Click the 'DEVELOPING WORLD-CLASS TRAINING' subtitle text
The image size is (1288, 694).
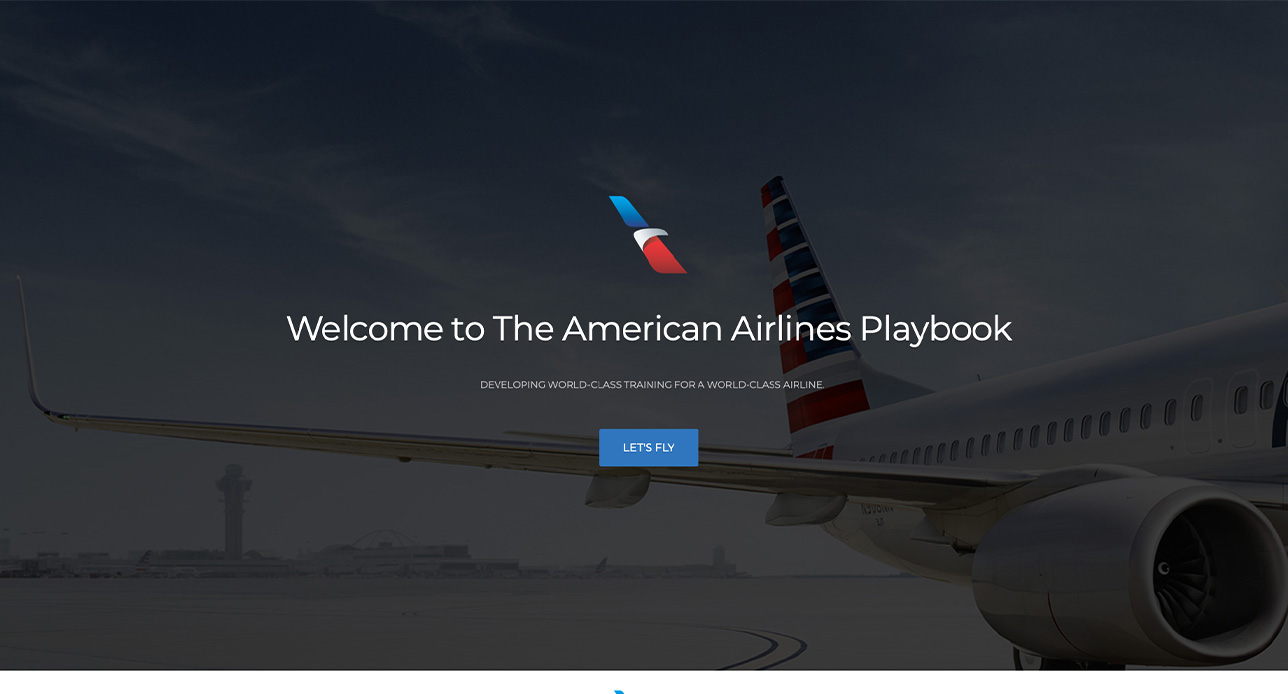(575, 385)
